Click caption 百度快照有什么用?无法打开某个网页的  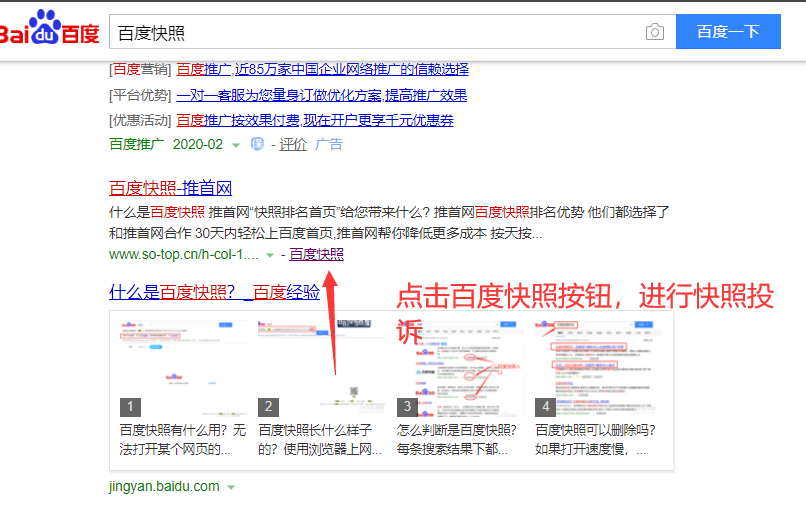(182, 440)
